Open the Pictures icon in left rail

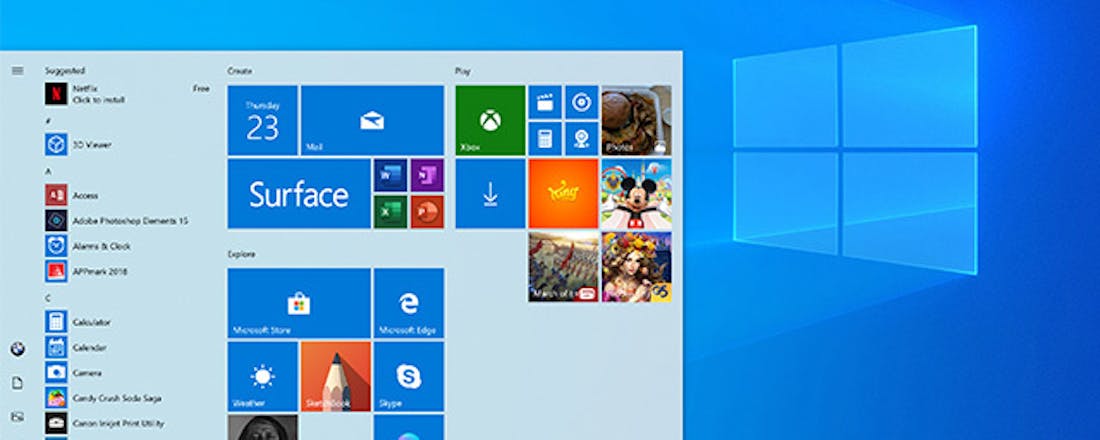coord(18,417)
